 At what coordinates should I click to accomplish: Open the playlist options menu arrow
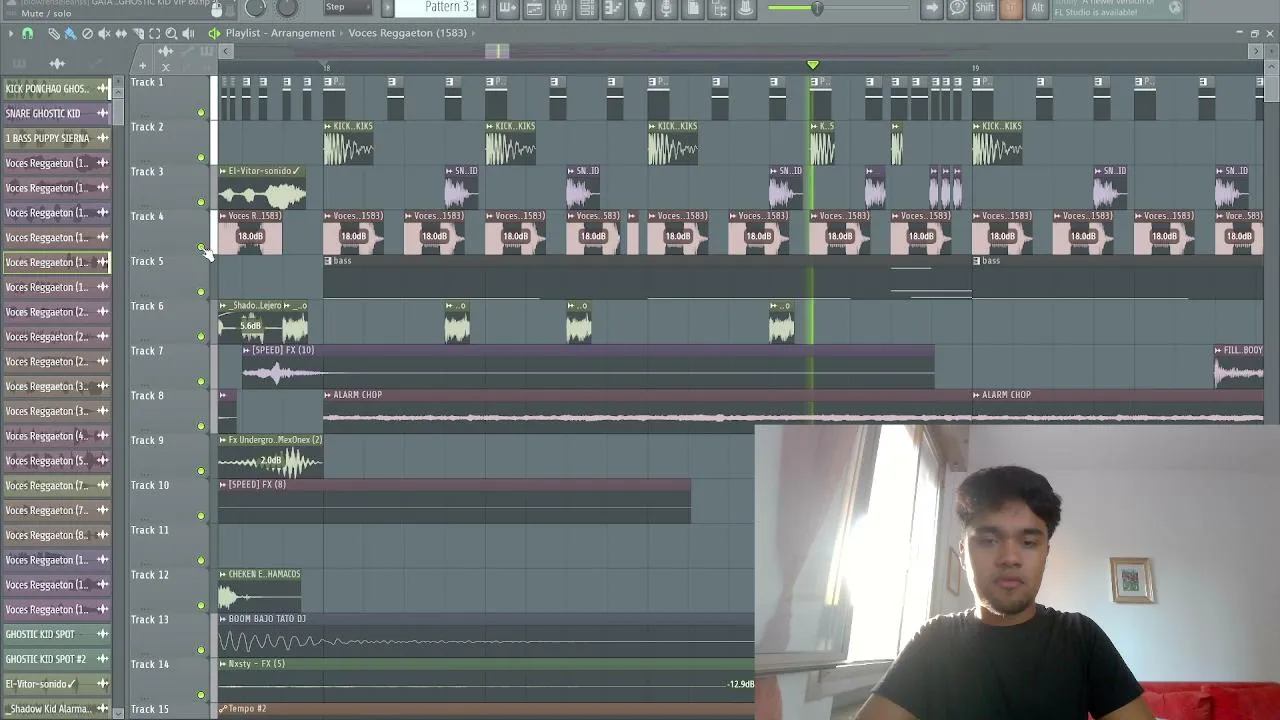coord(11,33)
